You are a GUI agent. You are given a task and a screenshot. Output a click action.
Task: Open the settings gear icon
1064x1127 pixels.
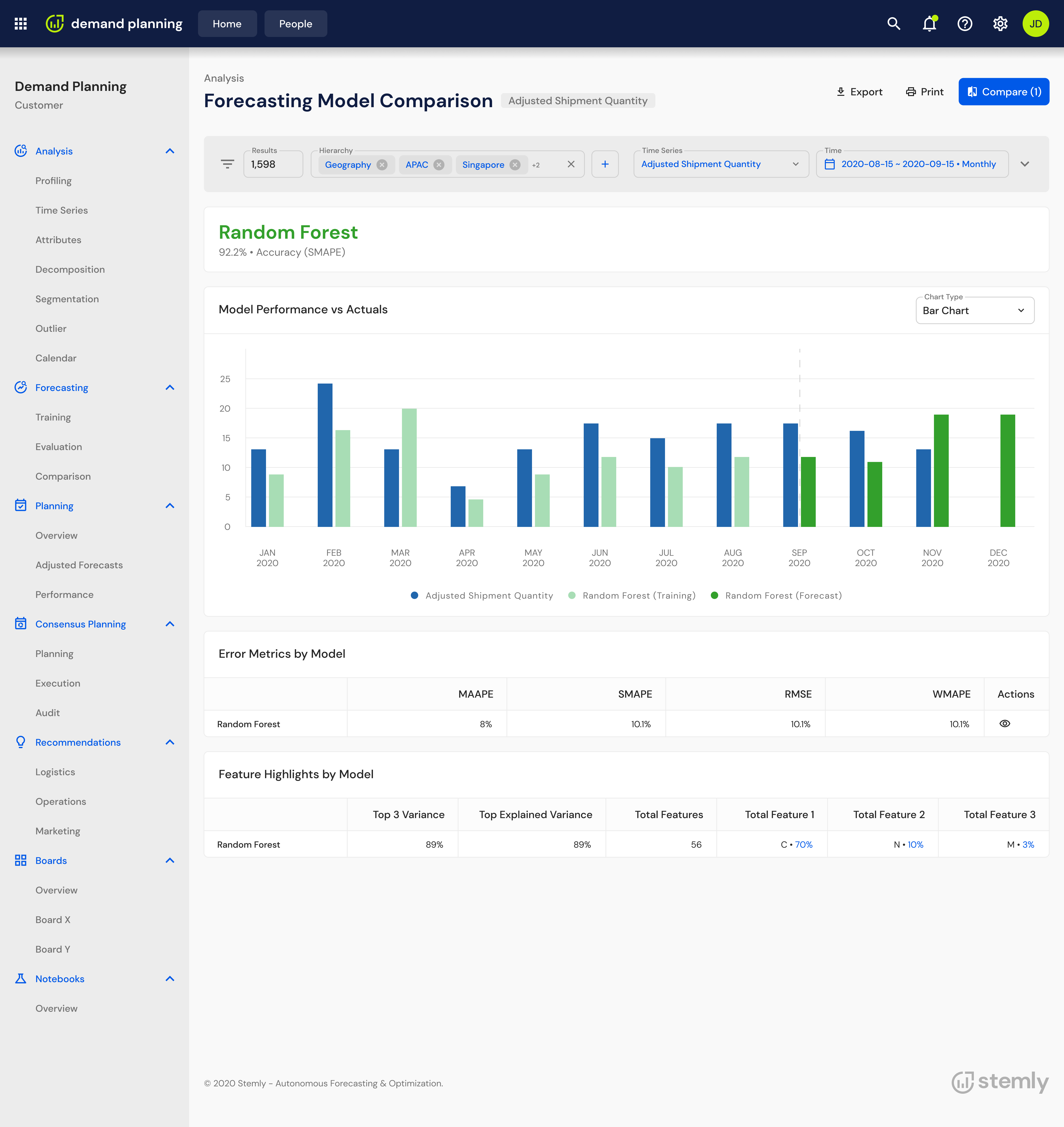1000,24
